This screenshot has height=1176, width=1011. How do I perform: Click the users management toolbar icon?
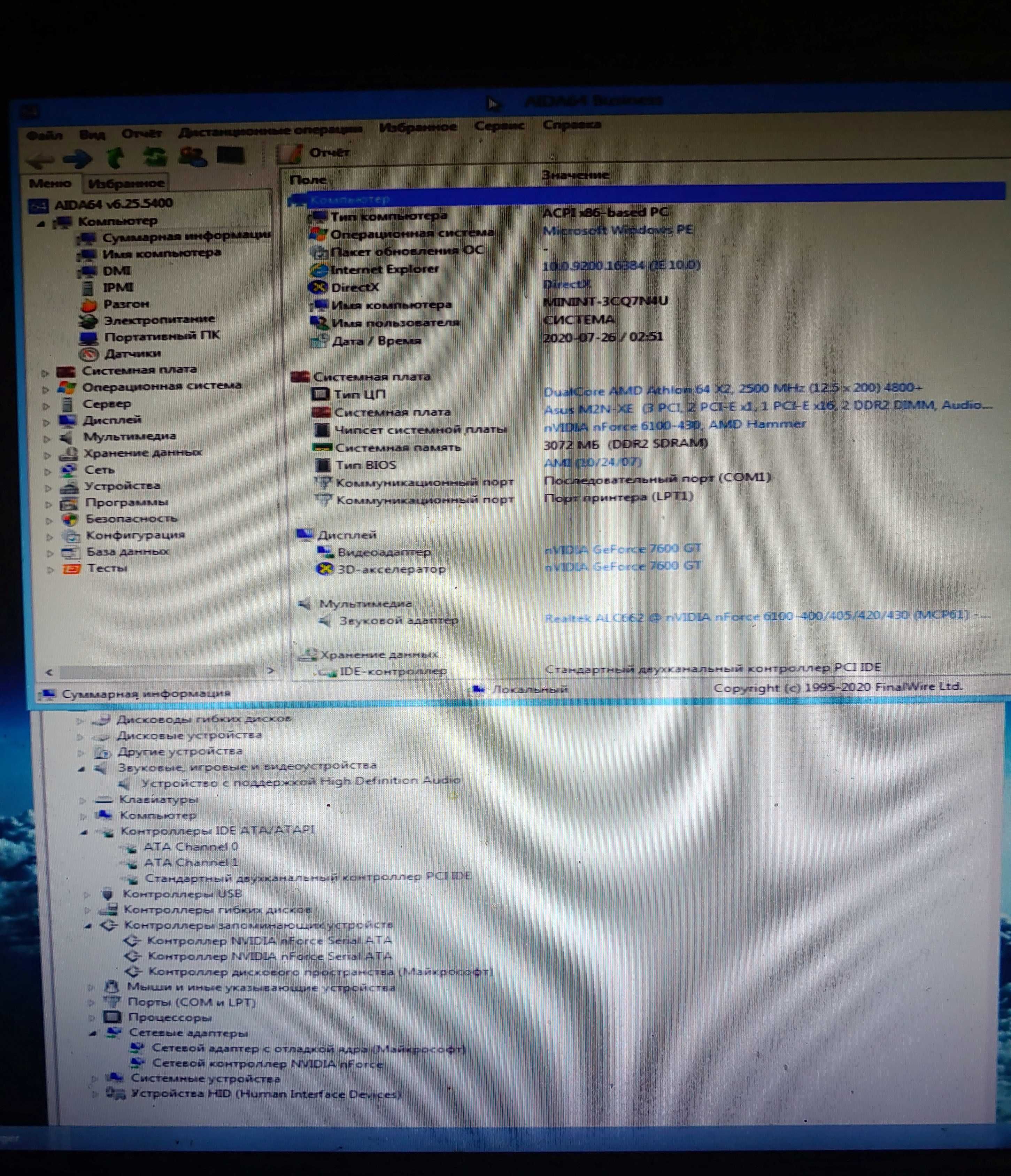pyautogui.click(x=192, y=155)
